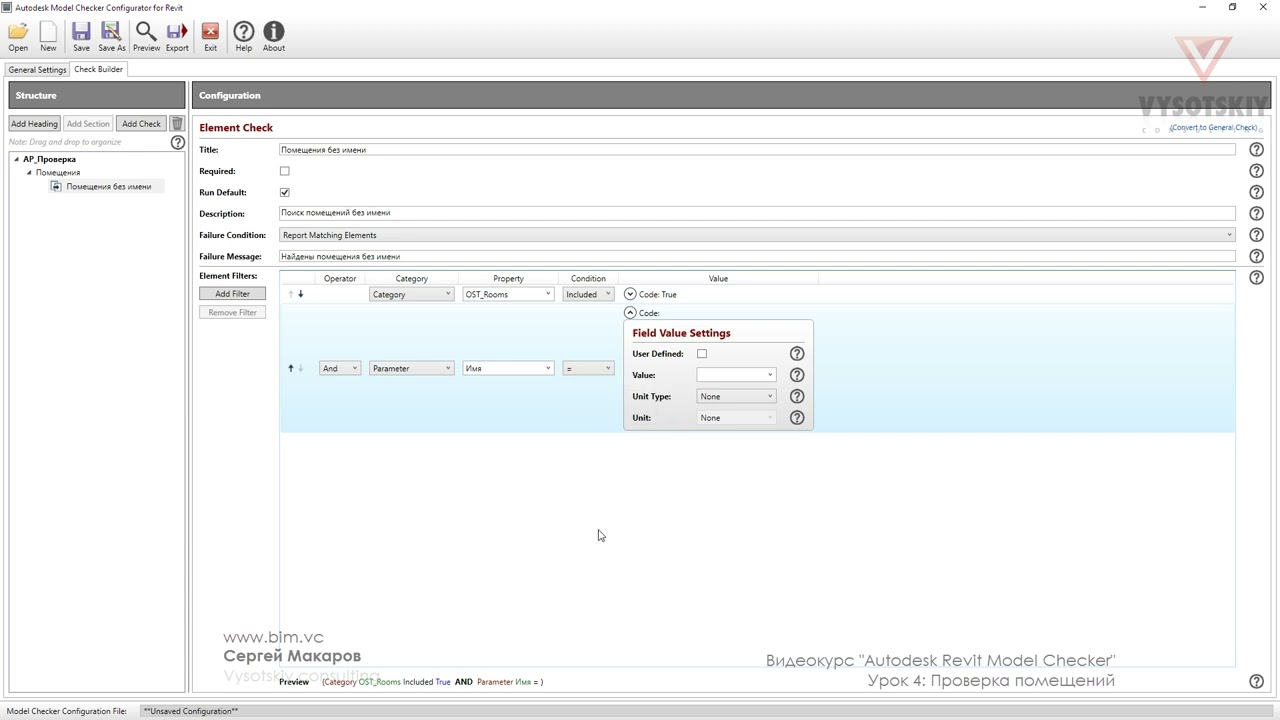Collapse the АР_Проверка tree node
This screenshot has width=1280, height=720.
click(17, 159)
